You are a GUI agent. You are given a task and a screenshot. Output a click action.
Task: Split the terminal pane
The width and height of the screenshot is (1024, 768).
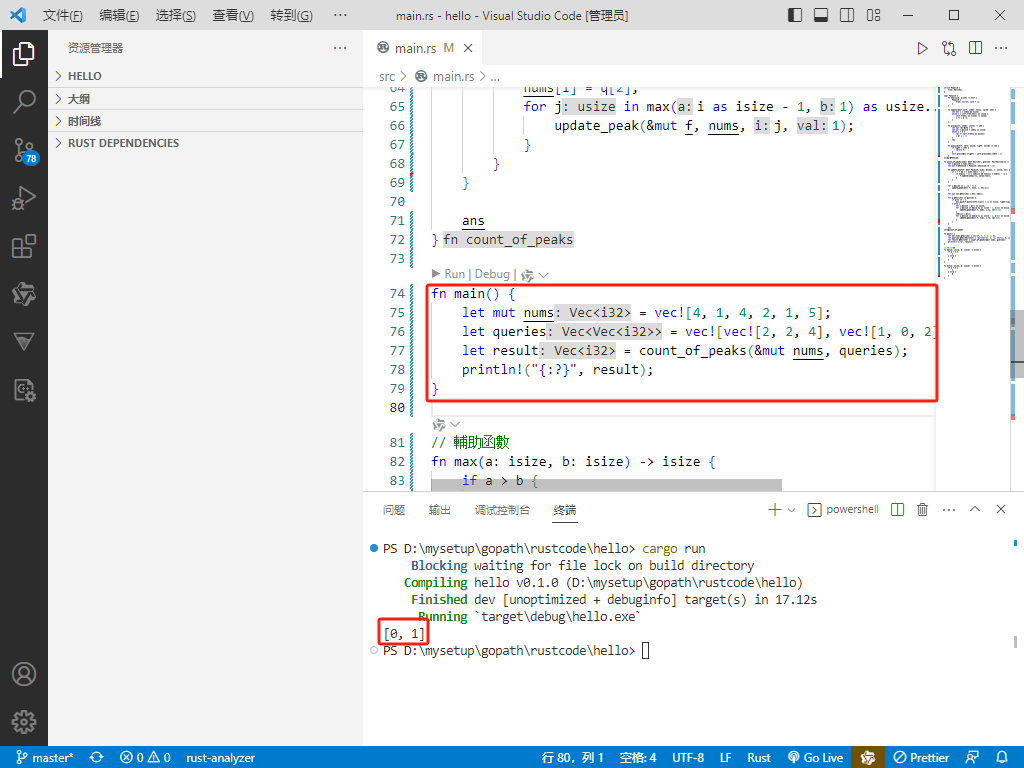[x=897, y=509]
